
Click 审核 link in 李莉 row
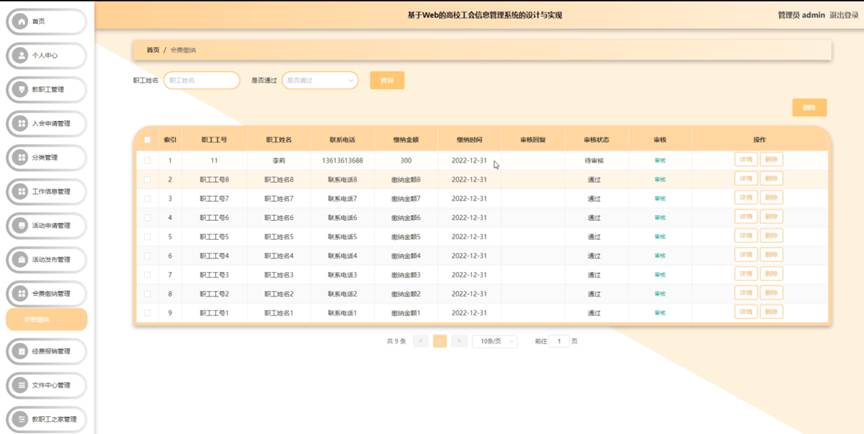(660, 161)
